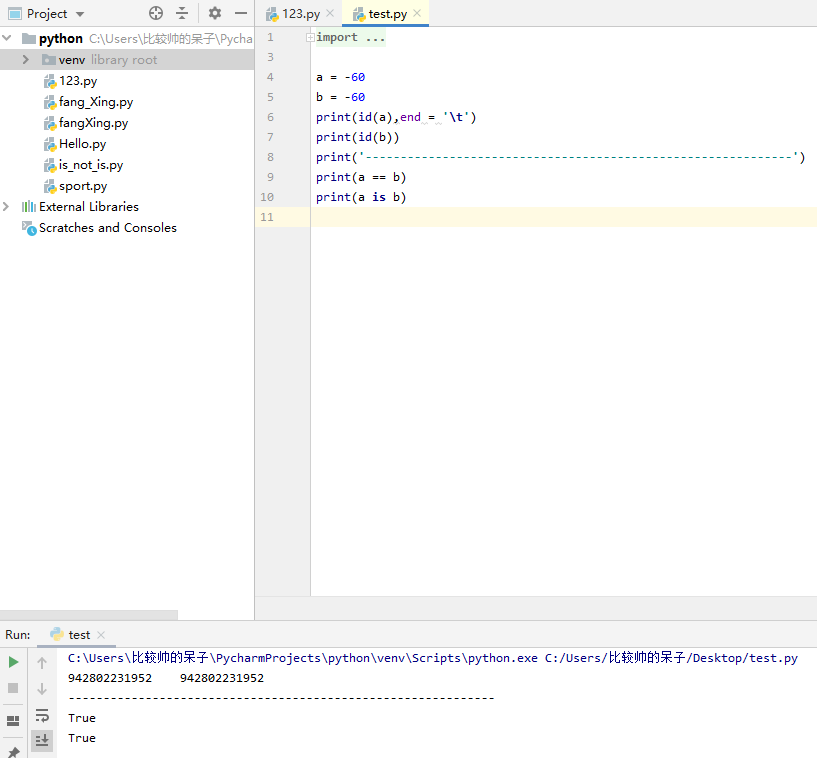Close the test.py editor tab

pyautogui.click(x=417, y=14)
